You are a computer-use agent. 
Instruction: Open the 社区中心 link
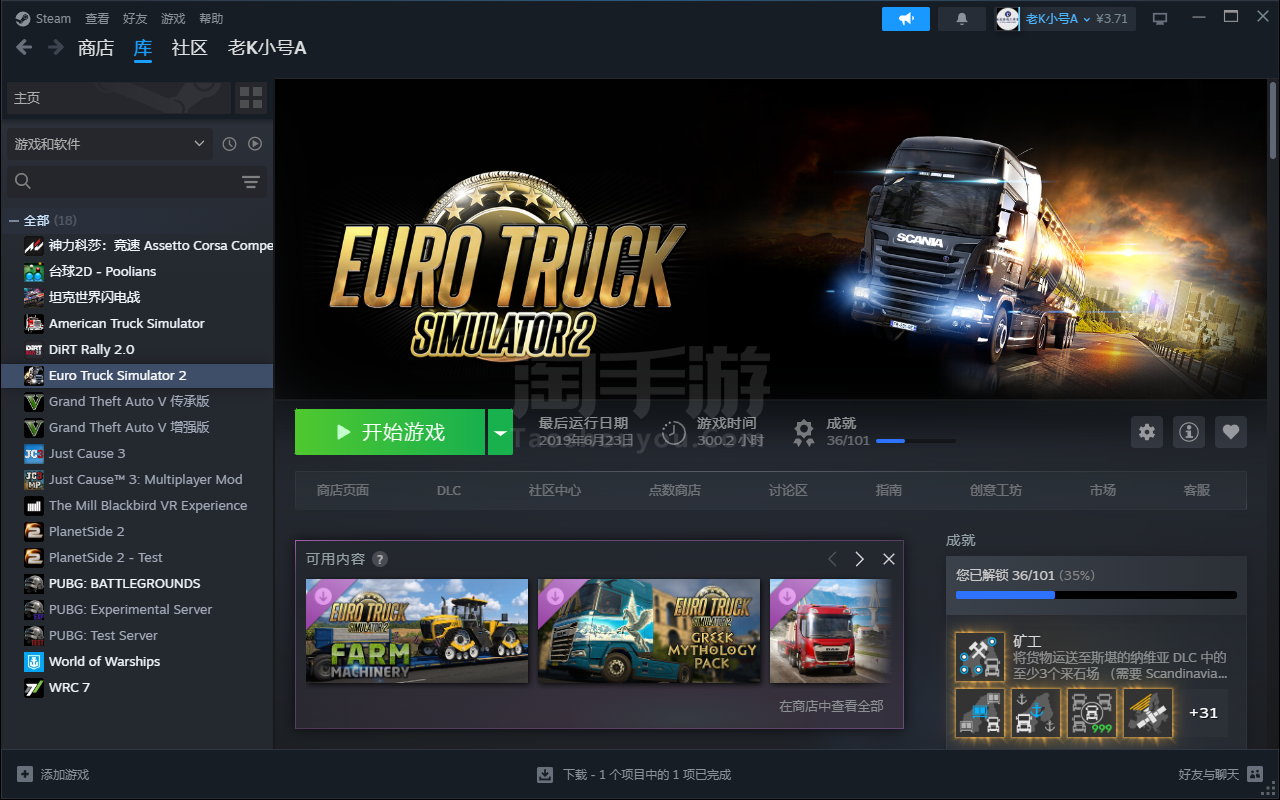pyautogui.click(x=555, y=490)
